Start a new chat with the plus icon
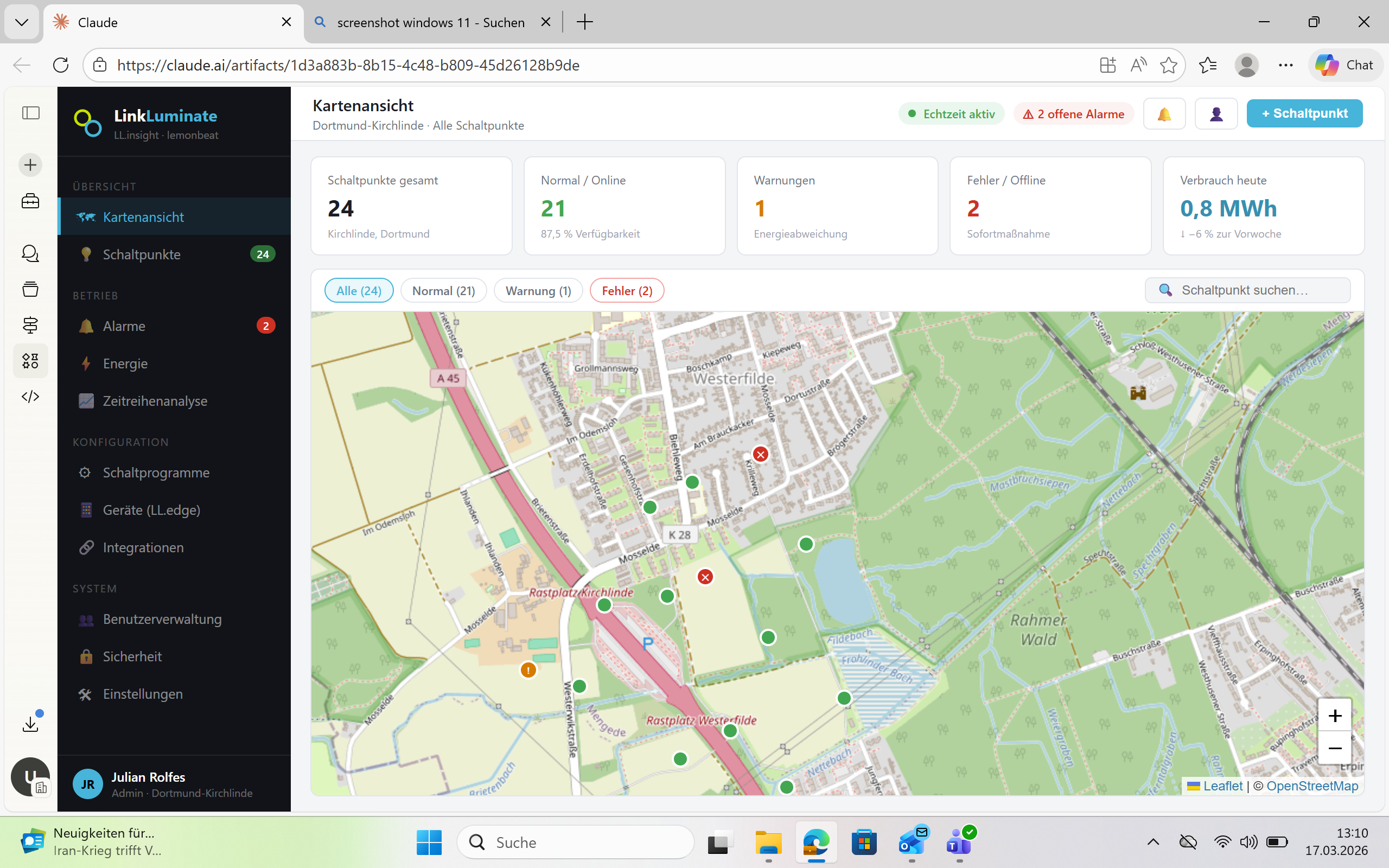1389x868 pixels. point(30,165)
